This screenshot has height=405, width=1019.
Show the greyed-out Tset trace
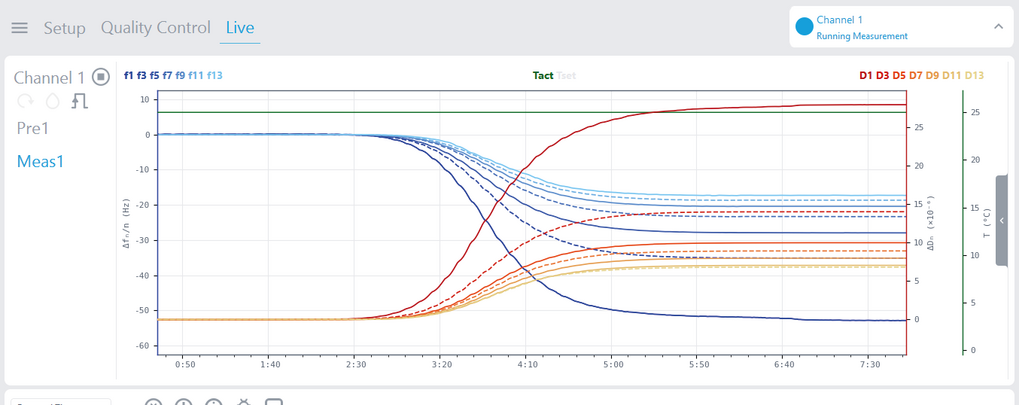(566, 75)
